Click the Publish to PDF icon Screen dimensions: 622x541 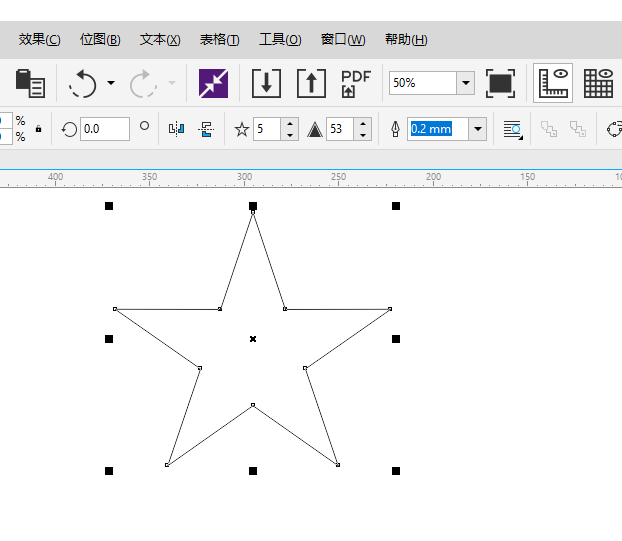coord(356,83)
